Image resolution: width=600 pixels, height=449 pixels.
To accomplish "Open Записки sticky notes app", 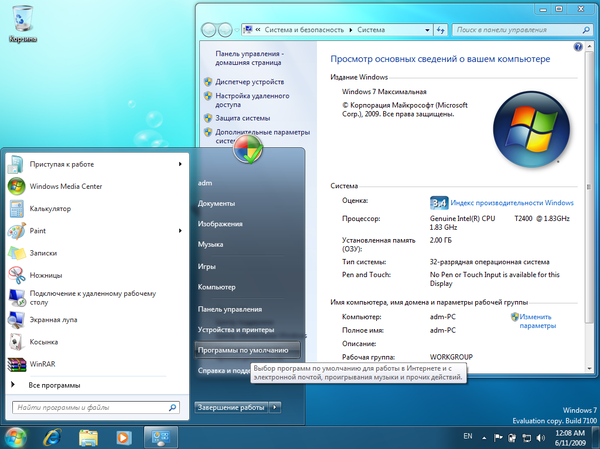I will (43, 253).
